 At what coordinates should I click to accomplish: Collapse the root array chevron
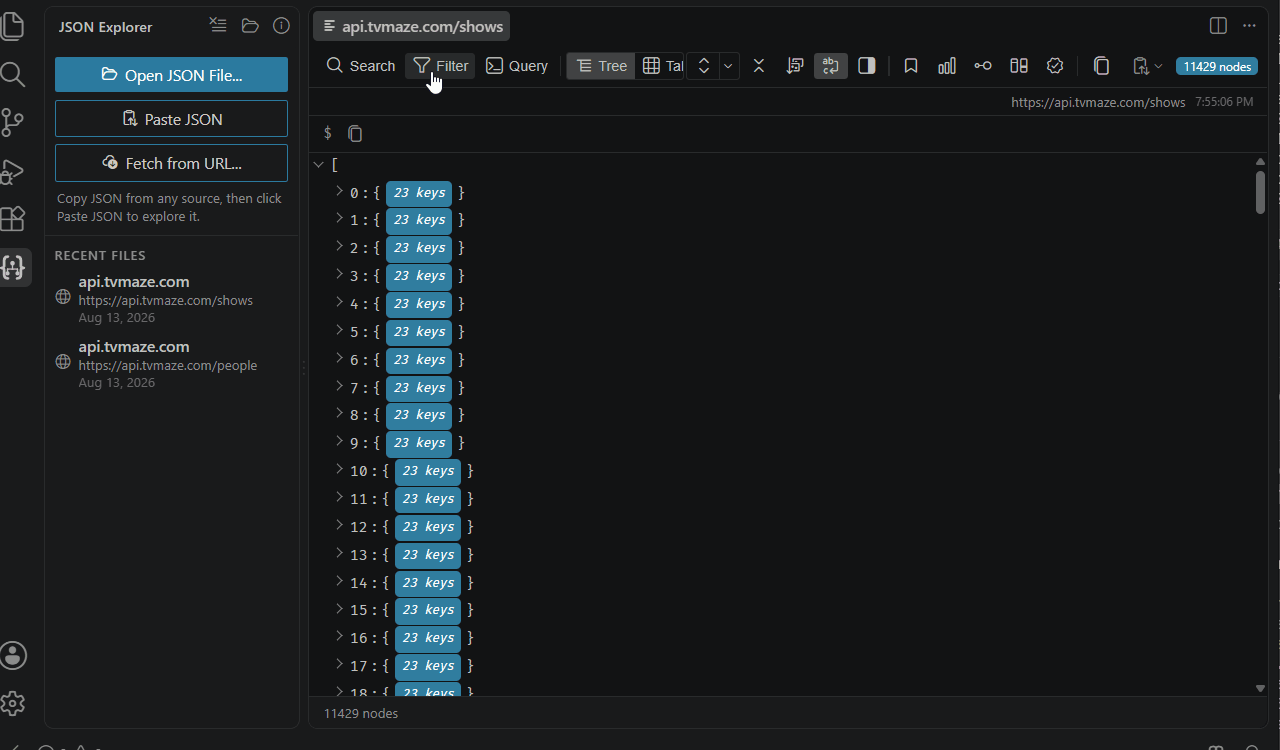point(319,164)
